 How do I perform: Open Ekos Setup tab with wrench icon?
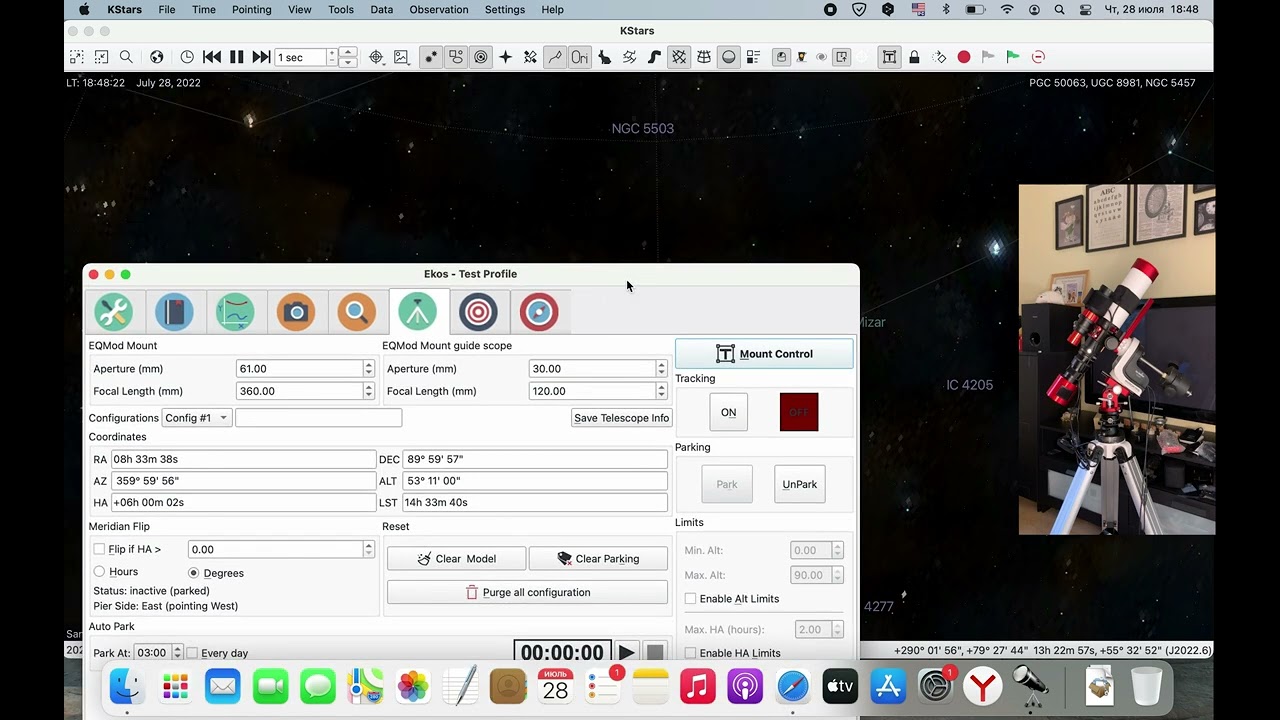[114, 312]
